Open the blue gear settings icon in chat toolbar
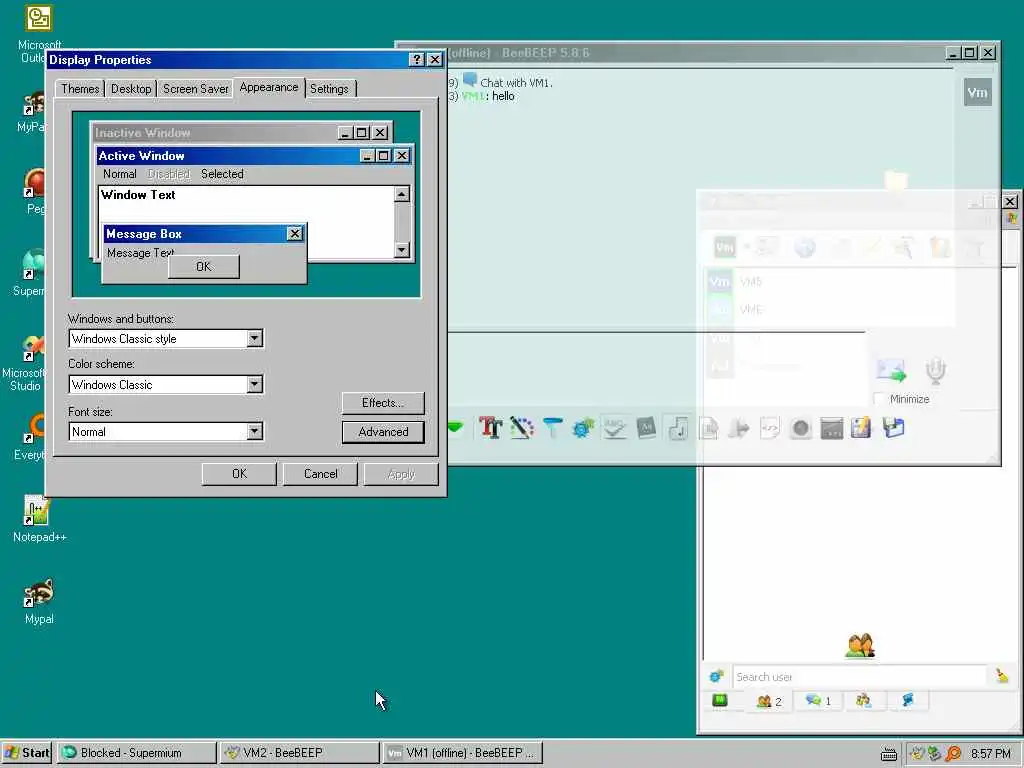The image size is (1024, 768). click(583, 428)
